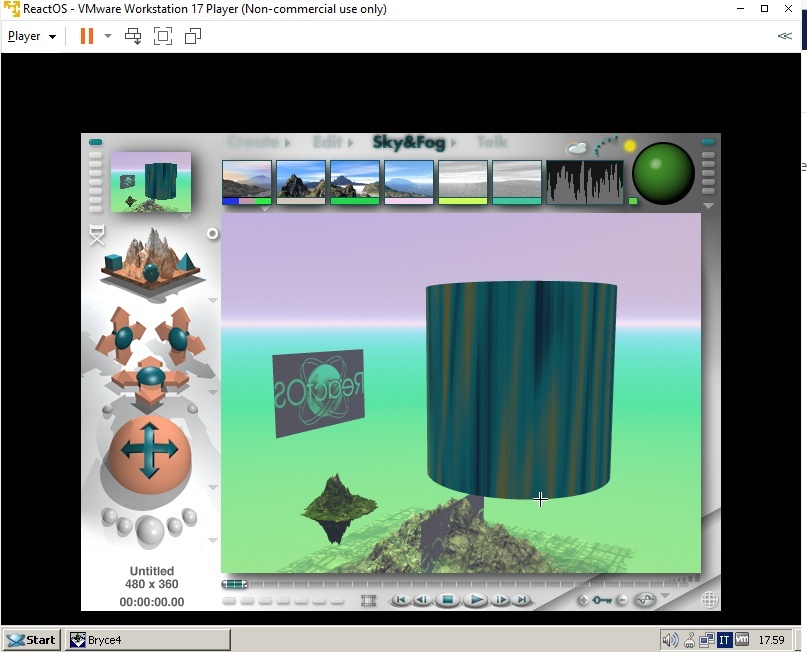Open the Player dropdown menu
Viewport: 807px width, 652px height.
coord(32,36)
